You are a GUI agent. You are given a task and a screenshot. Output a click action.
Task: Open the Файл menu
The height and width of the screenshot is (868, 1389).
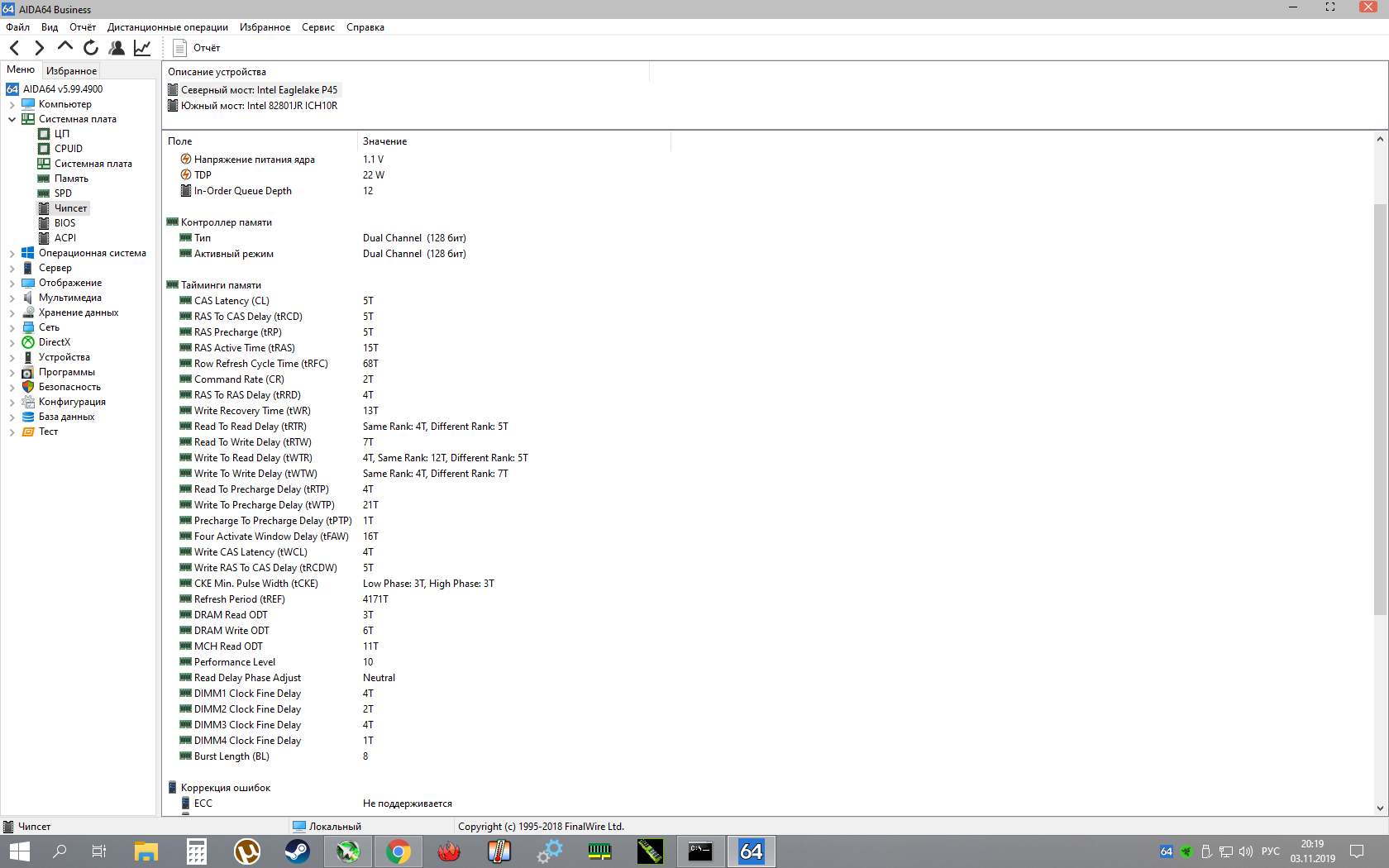(17, 27)
